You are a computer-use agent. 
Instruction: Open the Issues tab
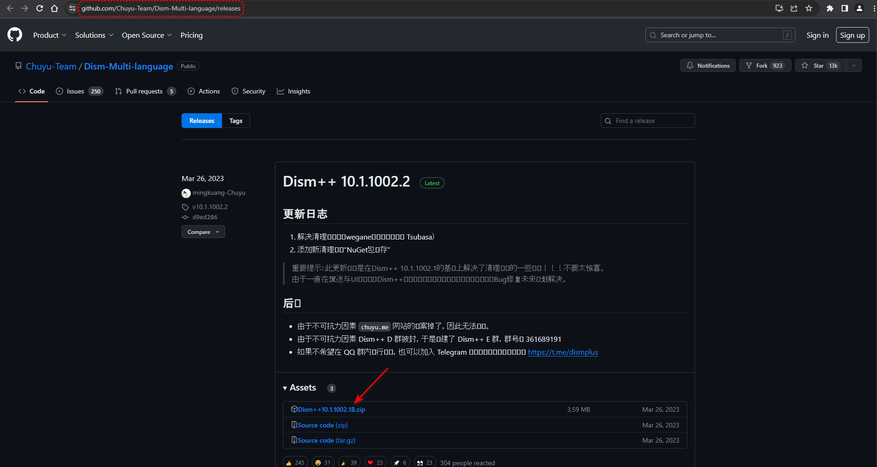click(79, 91)
